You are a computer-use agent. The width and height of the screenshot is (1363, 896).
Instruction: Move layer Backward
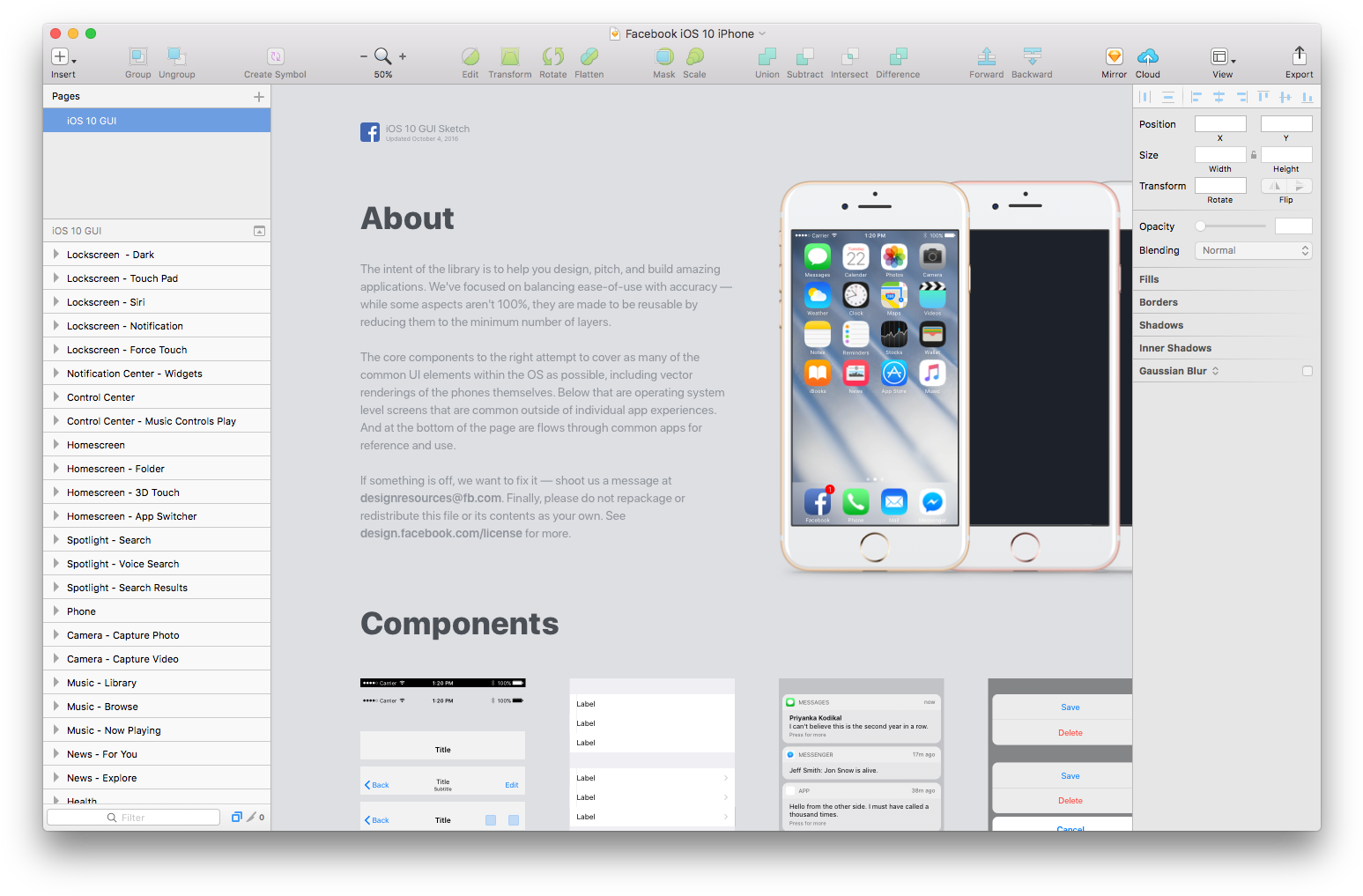(1032, 56)
